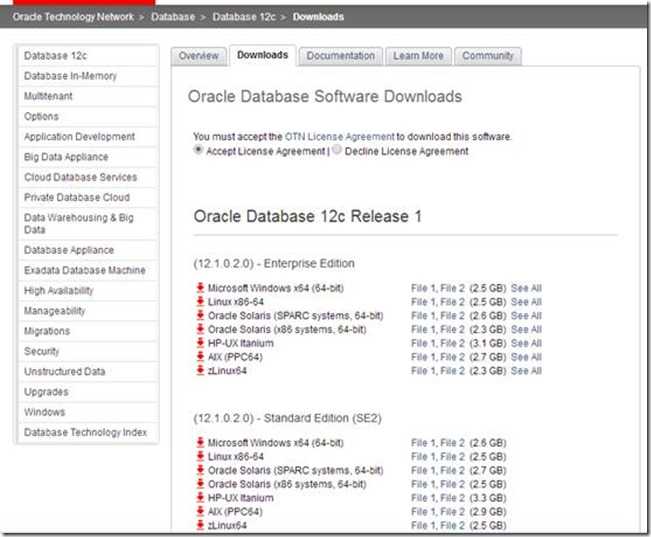Open Exadata Database Machine sidebar item
This screenshot has height=537, width=651.
88,270
